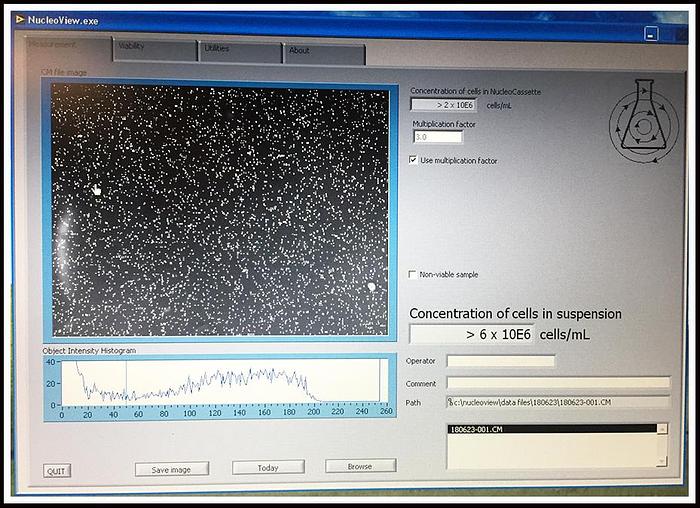
Task: Click the histogram threshold cursor line
Action: pos(126,381)
